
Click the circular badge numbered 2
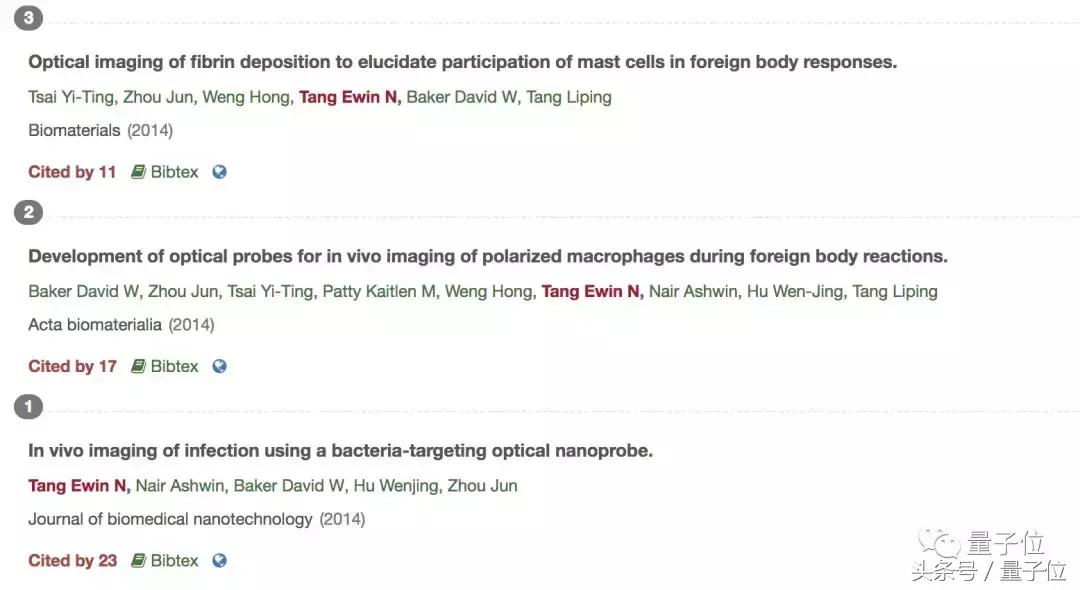pos(28,212)
